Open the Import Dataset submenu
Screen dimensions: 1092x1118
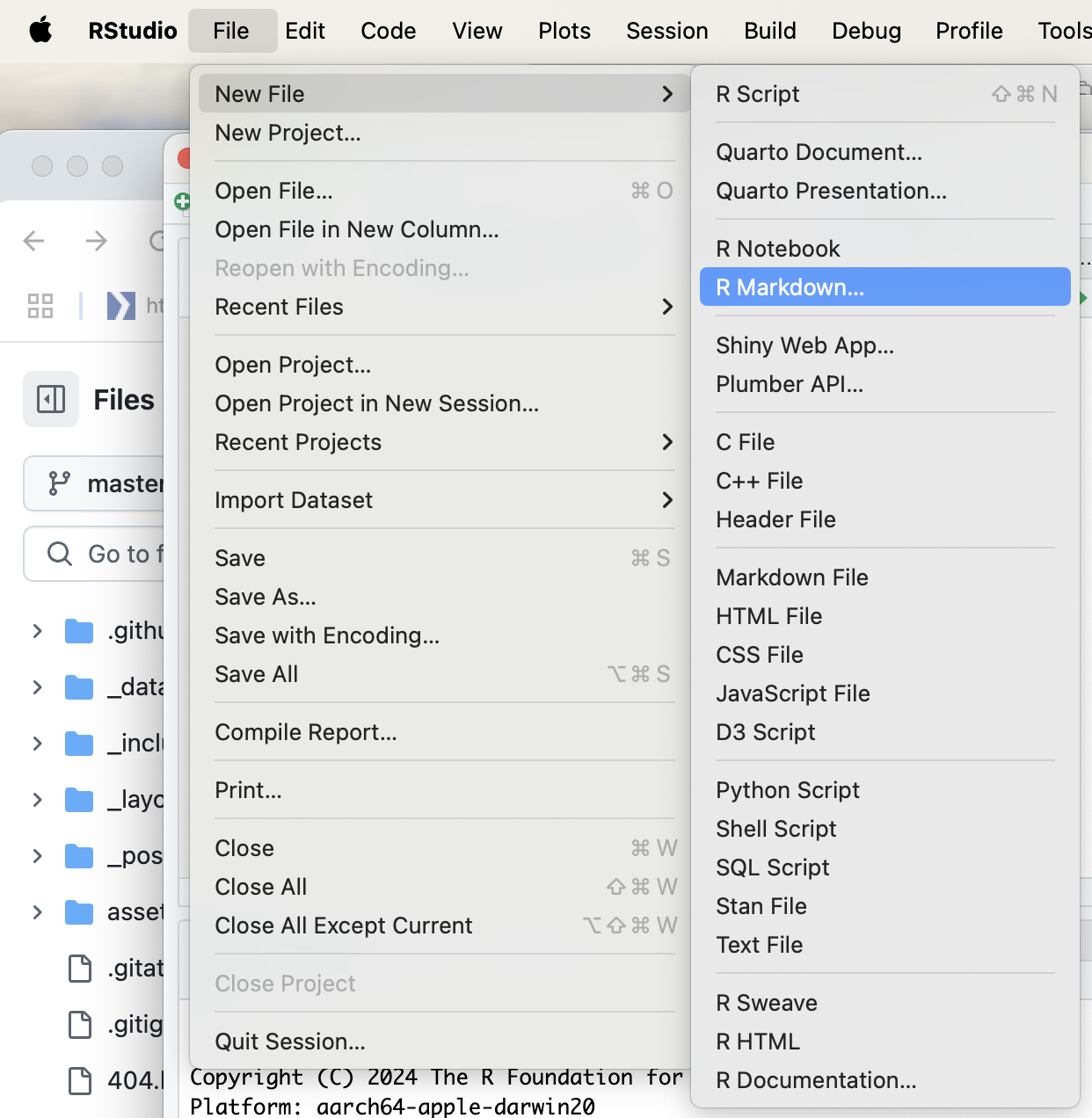point(445,500)
